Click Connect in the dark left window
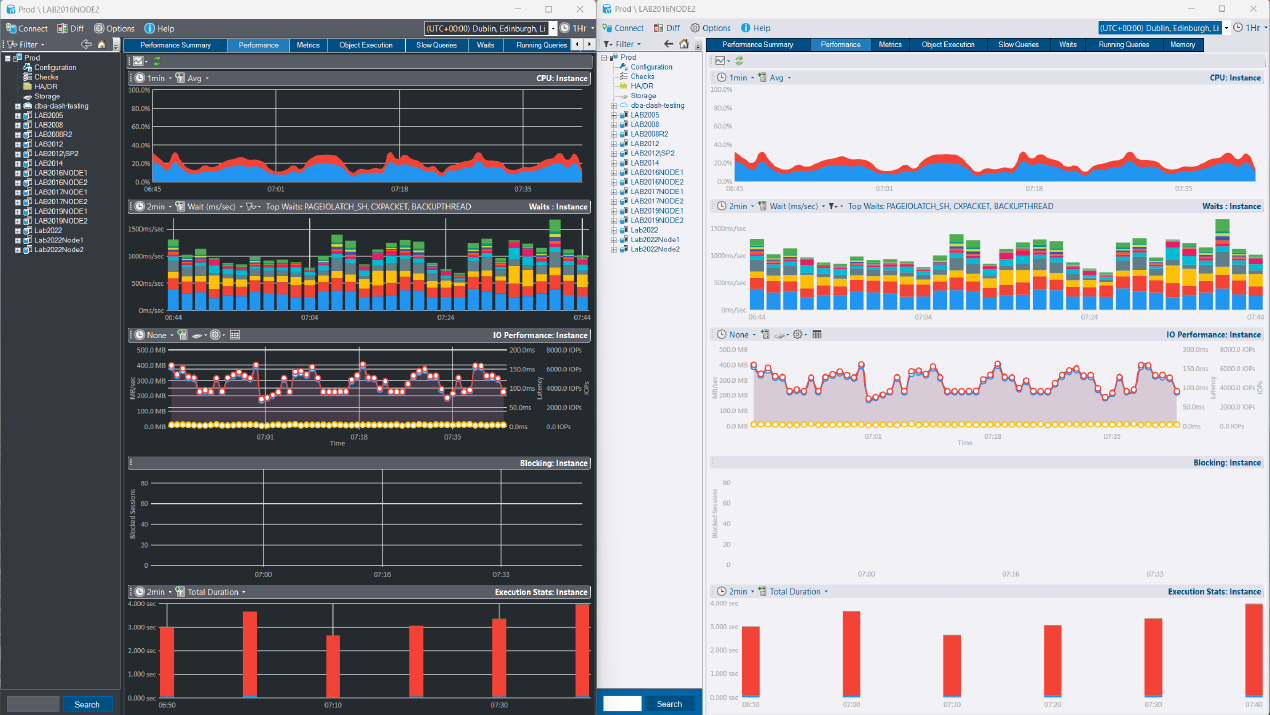 26,28
